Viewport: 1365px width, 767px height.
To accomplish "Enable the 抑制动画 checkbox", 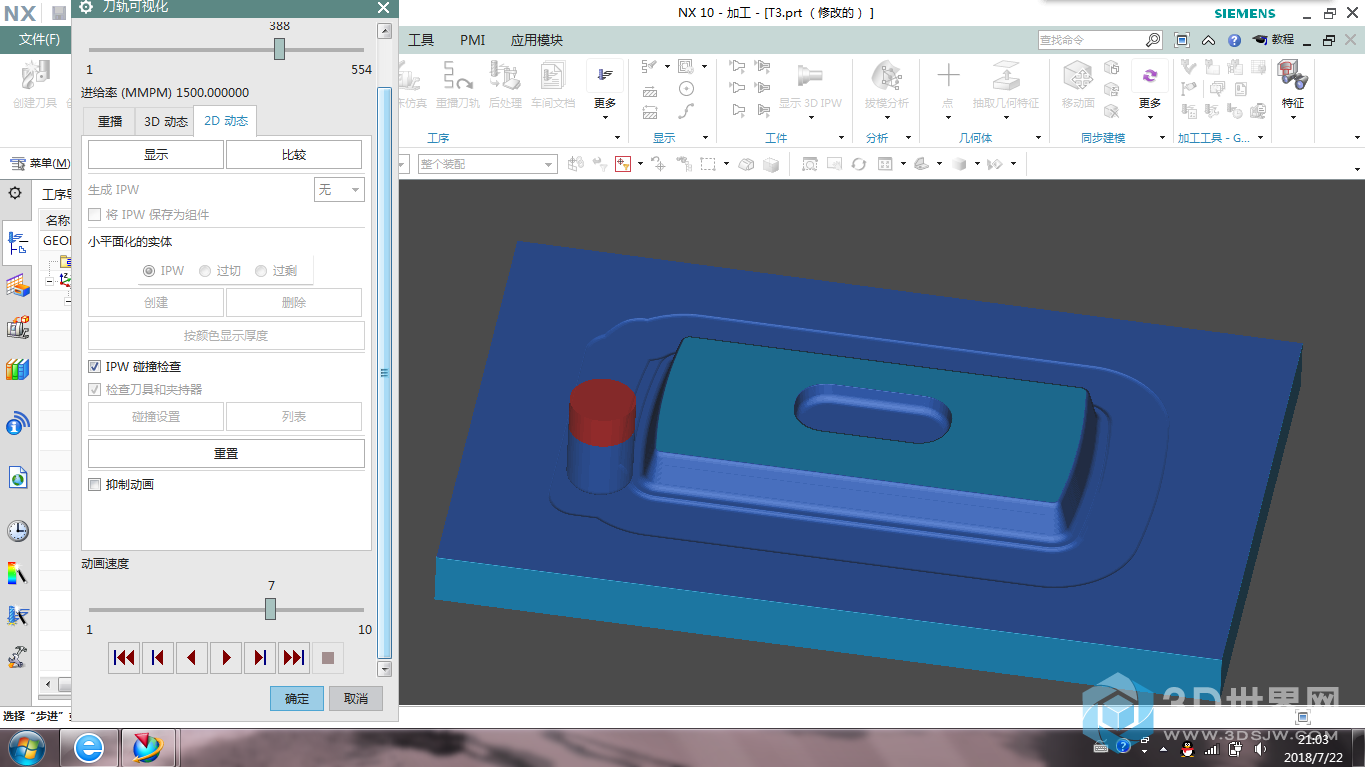I will point(95,484).
